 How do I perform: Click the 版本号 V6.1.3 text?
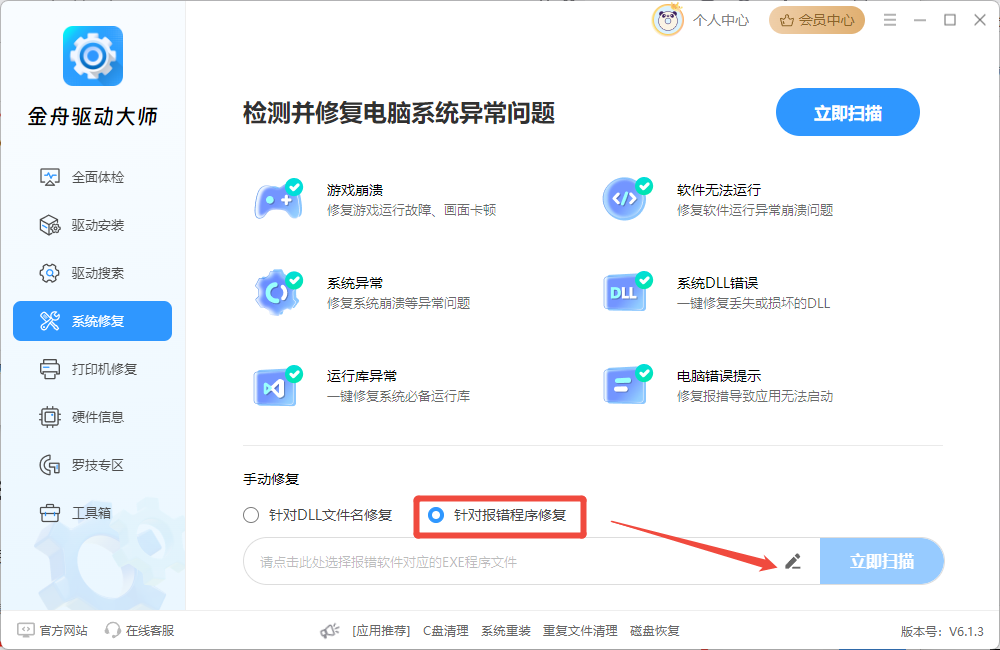point(942,632)
